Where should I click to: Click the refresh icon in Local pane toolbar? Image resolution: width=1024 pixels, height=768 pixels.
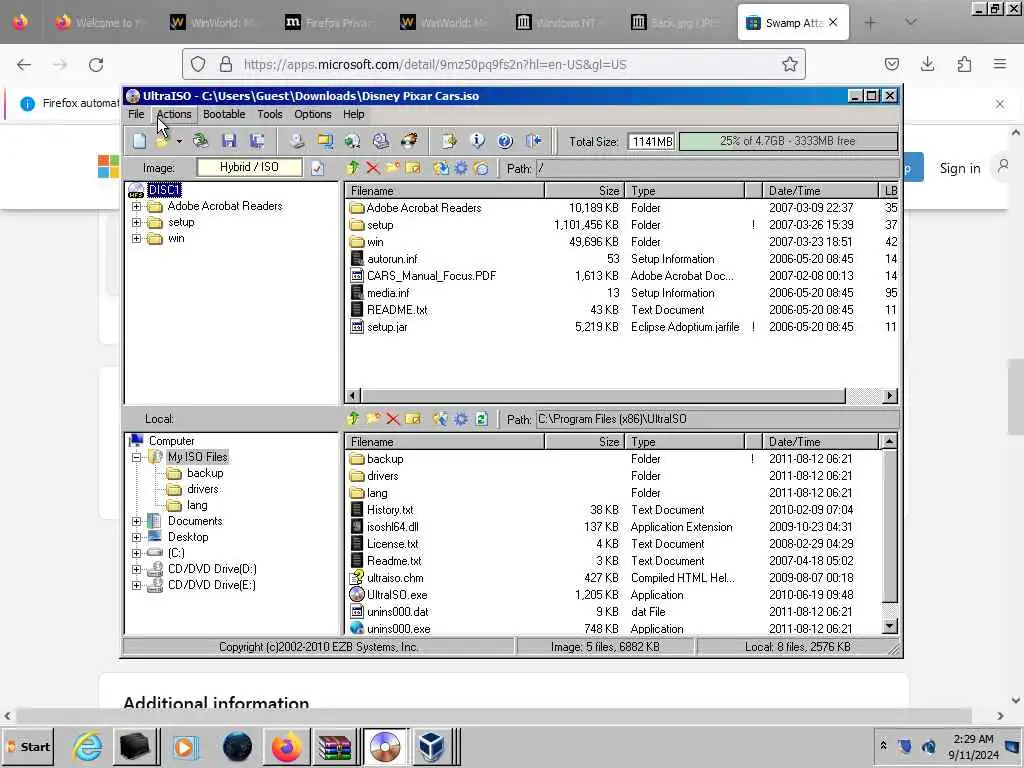(x=481, y=419)
